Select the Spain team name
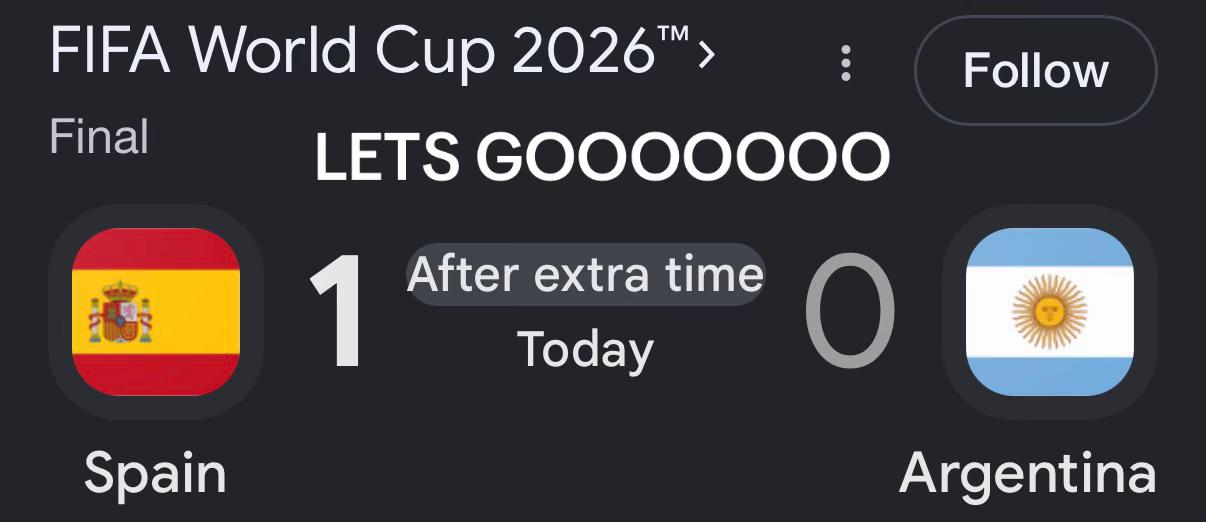Screen dimensions: 1206x522 point(155,473)
